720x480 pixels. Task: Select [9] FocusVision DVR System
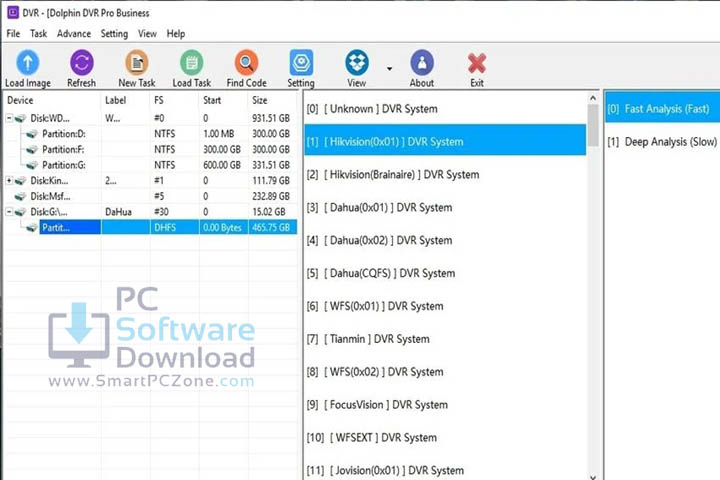click(x=445, y=405)
